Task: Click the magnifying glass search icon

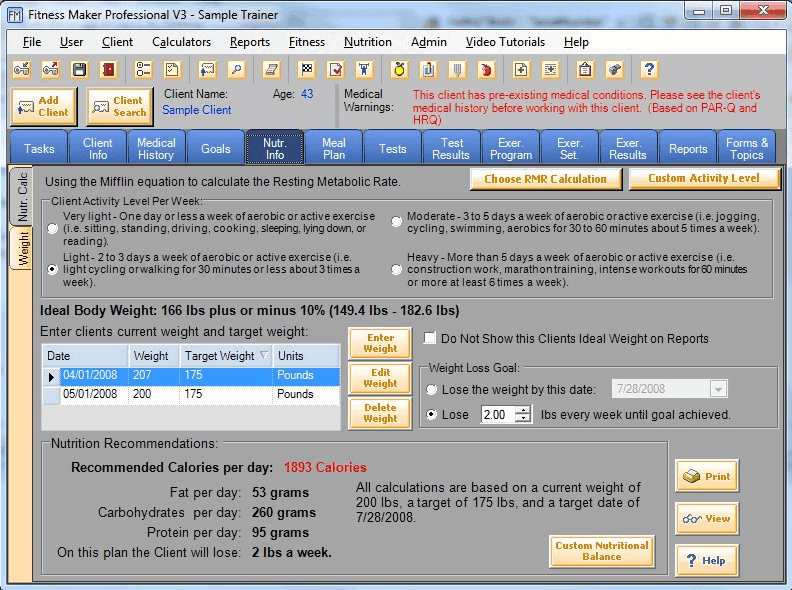Action: 236,69
